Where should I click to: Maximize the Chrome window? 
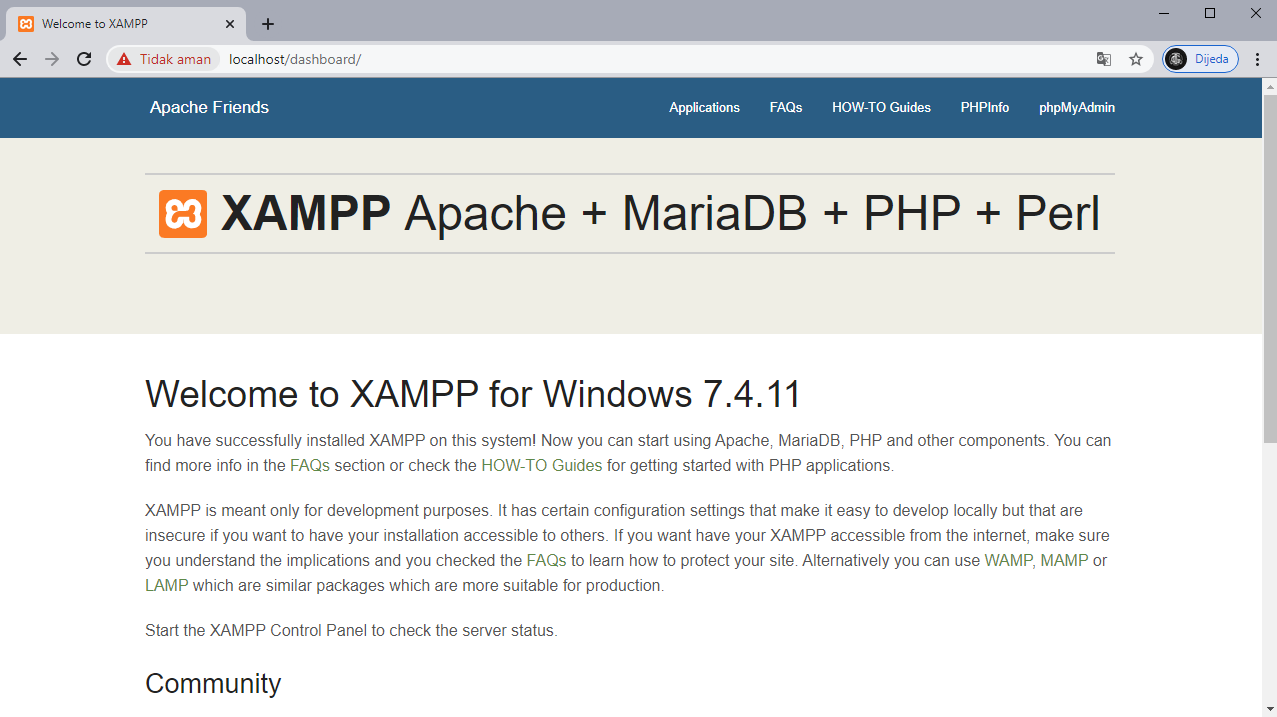pyautogui.click(x=1210, y=13)
